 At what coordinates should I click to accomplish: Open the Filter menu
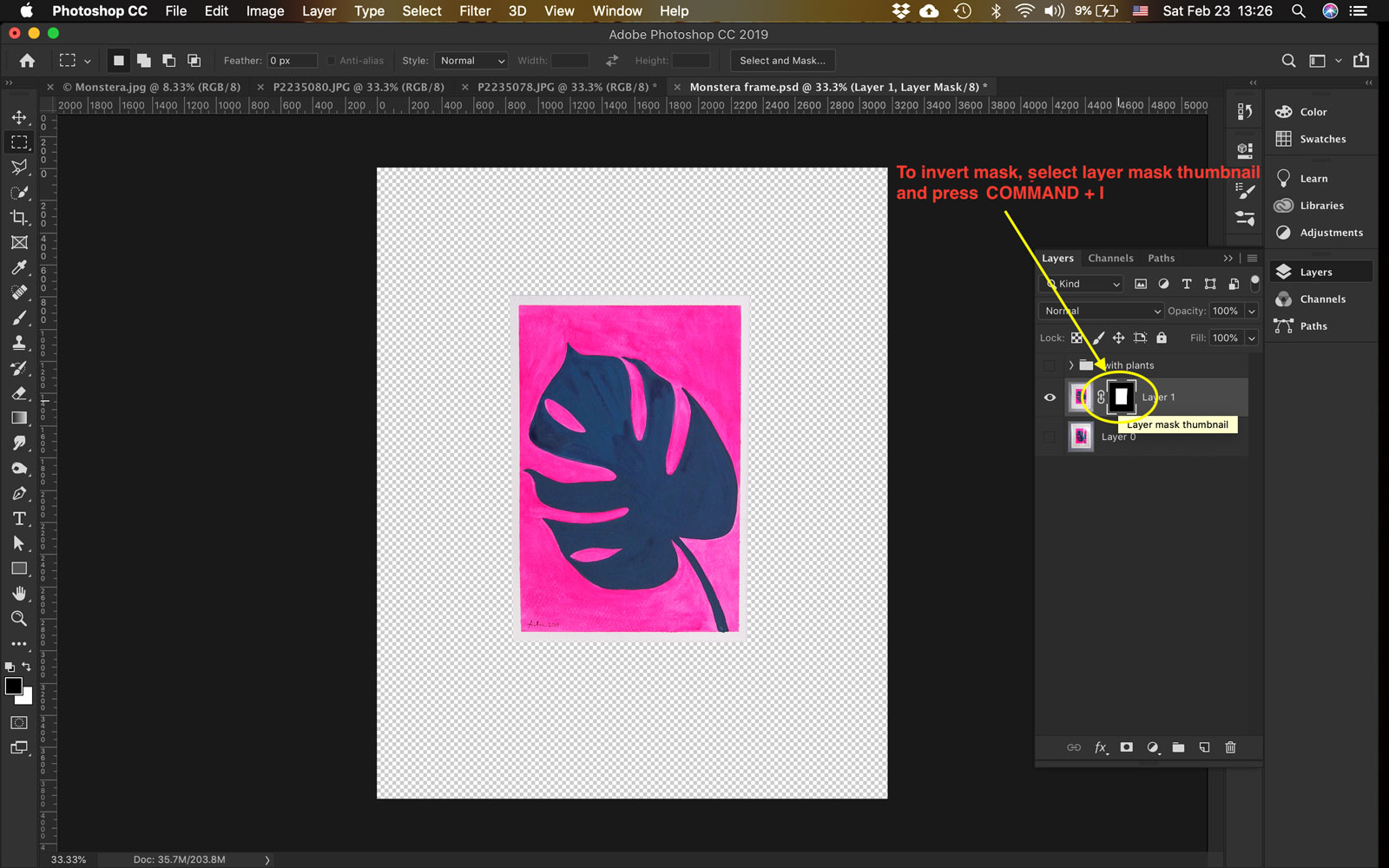(474, 10)
